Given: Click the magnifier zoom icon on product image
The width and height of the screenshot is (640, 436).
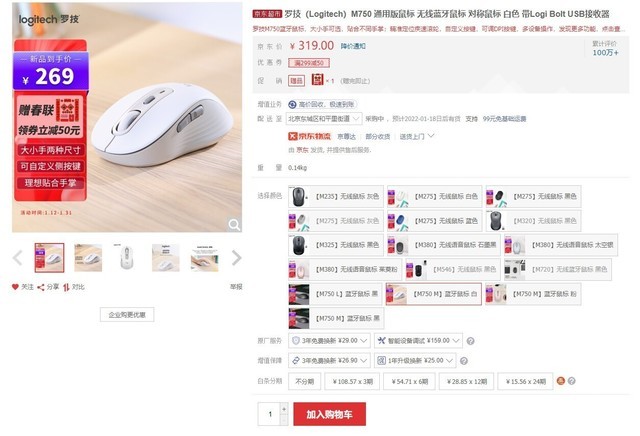Looking at the screenshot, I should (x=234, y=225).
